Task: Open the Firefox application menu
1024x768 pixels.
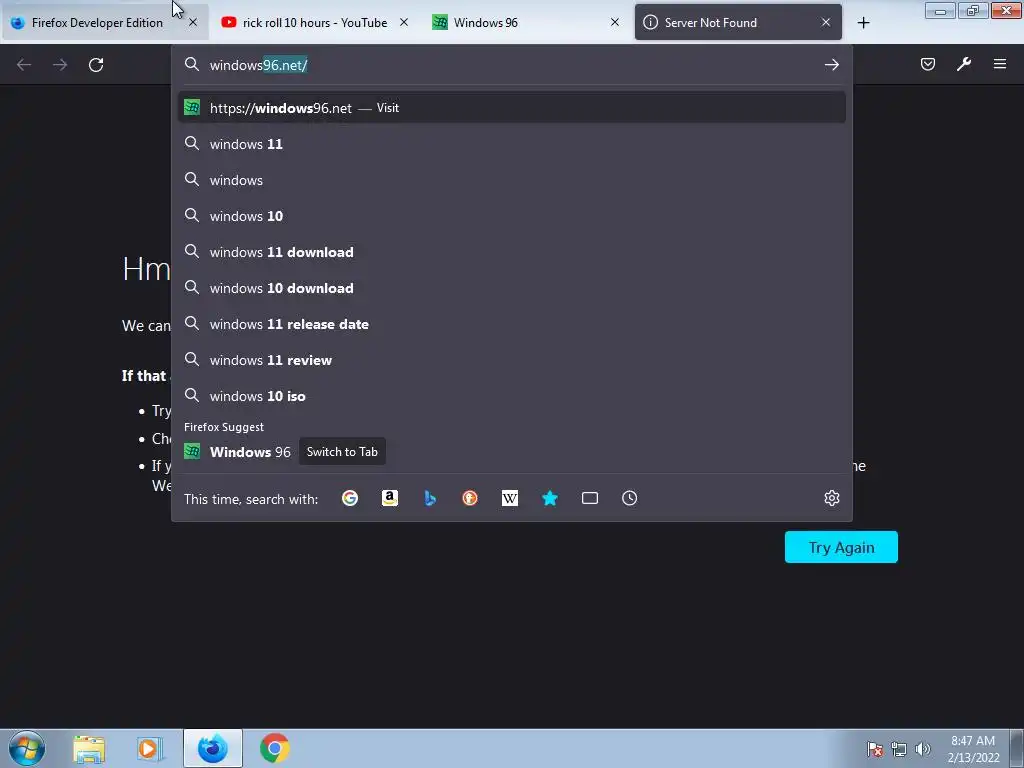Action: pos(1000,64)
